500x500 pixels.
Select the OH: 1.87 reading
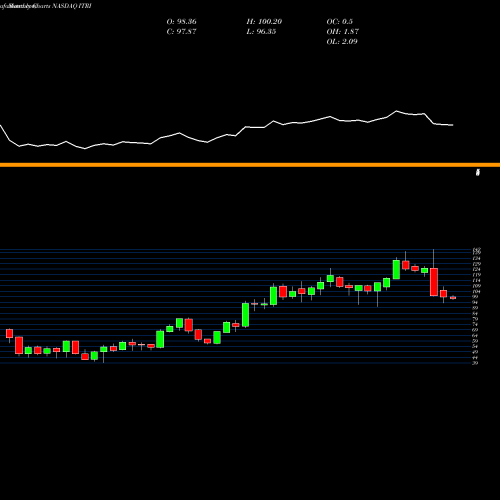click(x=343, y=32)
